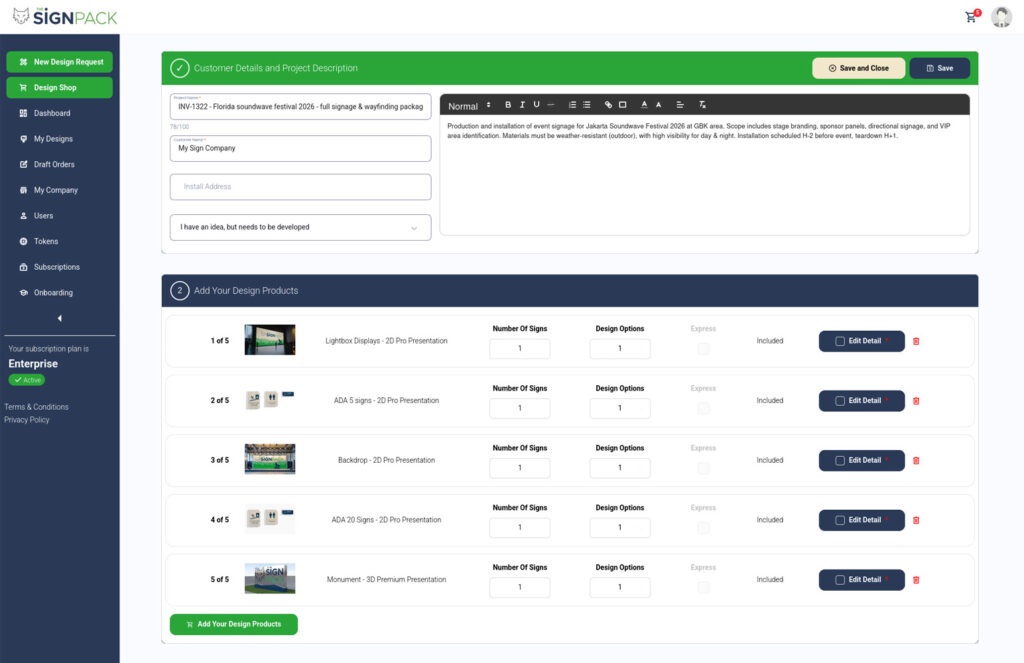Image resolution: width=1024 pixels, height=663 pixels.
Task: Clear text formatting in editor
Action: (702, 105)
